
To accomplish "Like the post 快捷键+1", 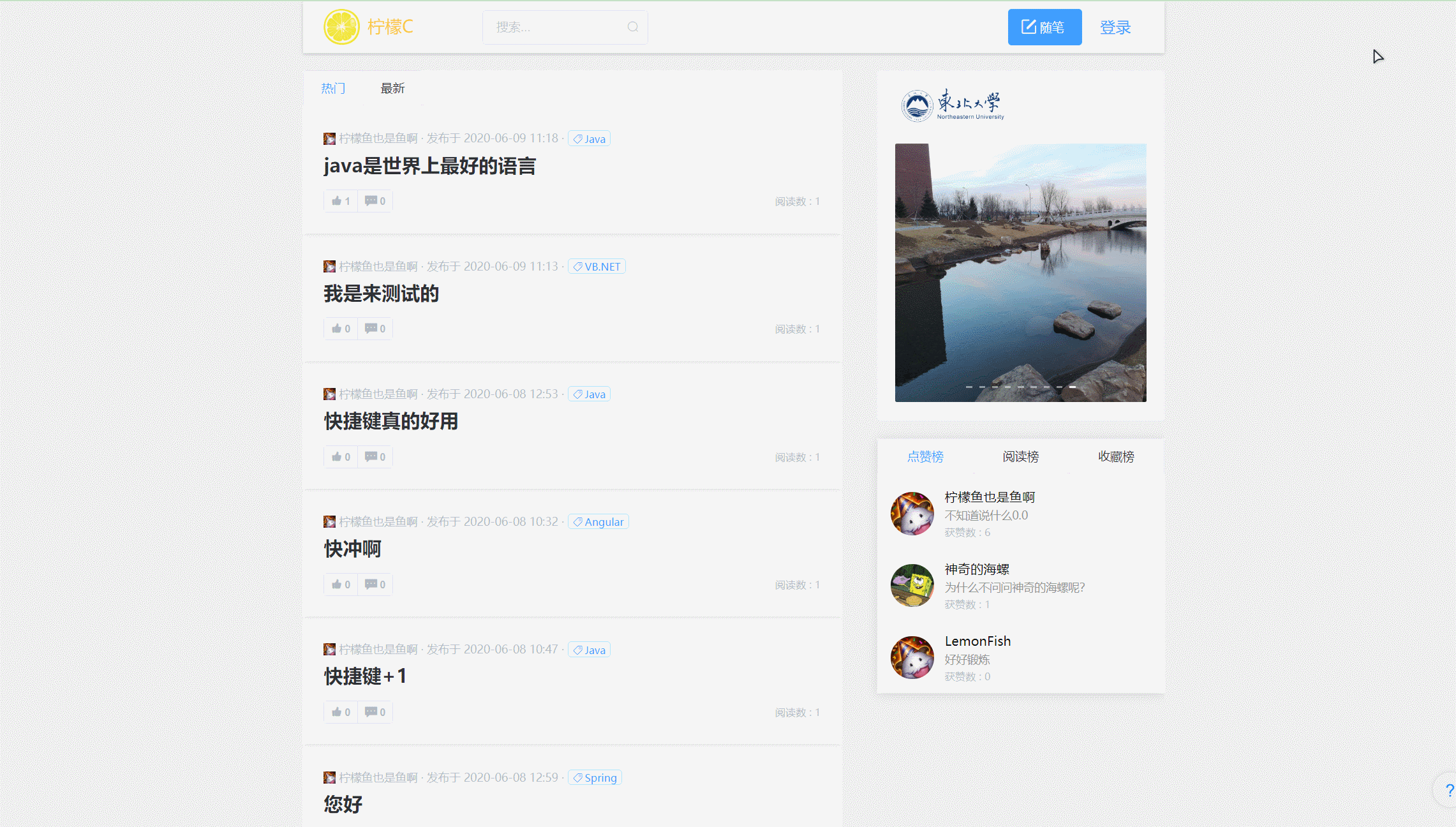I will 341,712.
